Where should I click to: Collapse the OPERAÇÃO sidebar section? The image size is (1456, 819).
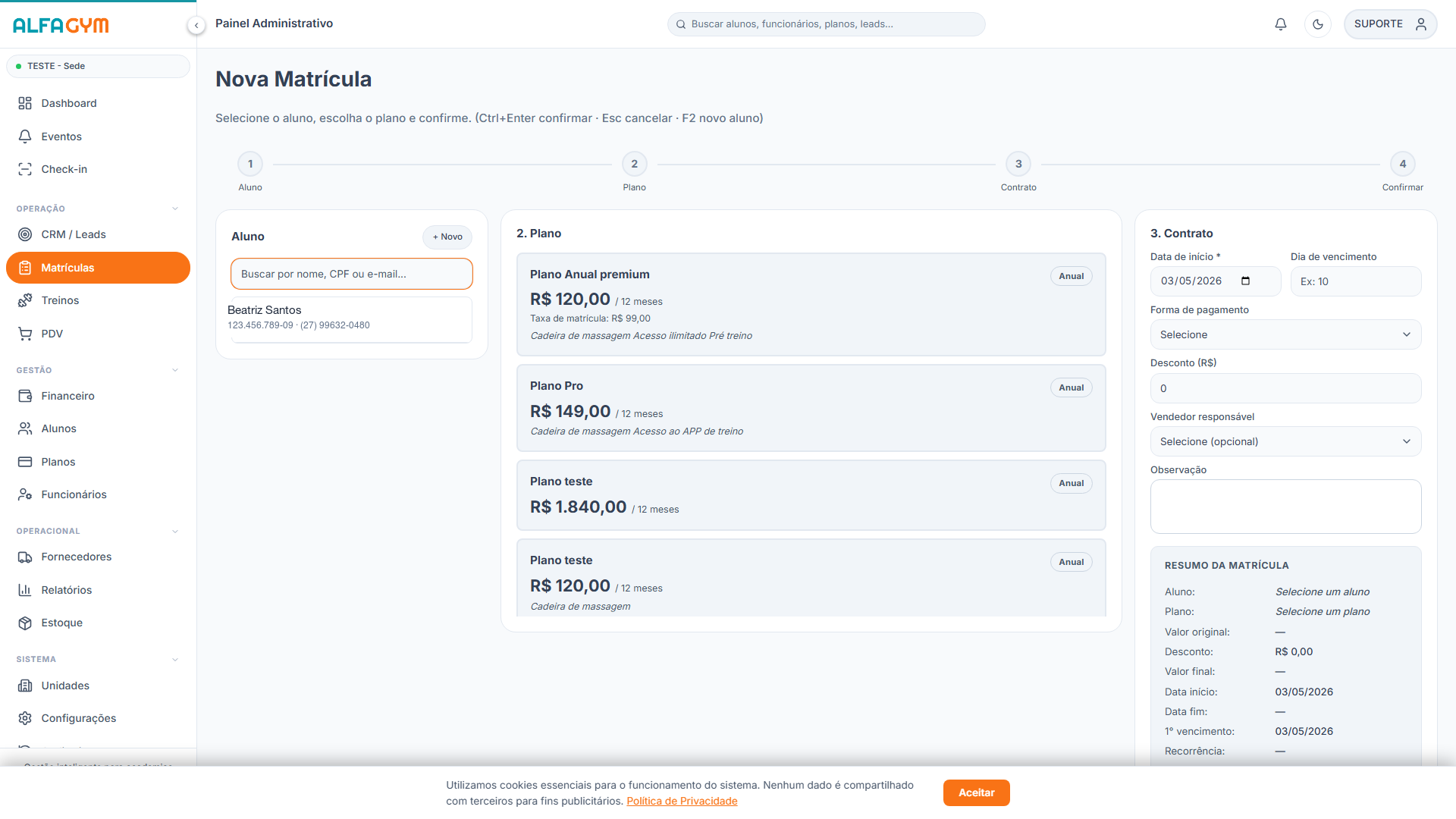point(175,209)
